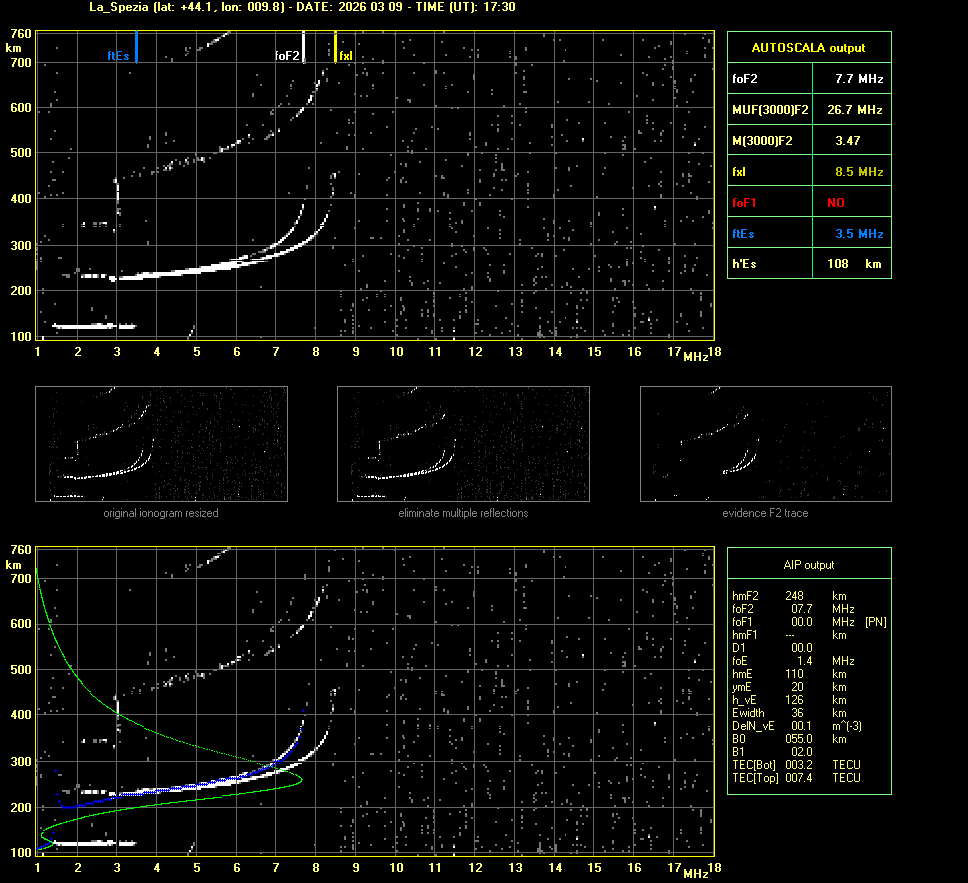Select the AUTOSCALA output header
Viewport: 968px width, 883px height.
(x=808, y=47)
